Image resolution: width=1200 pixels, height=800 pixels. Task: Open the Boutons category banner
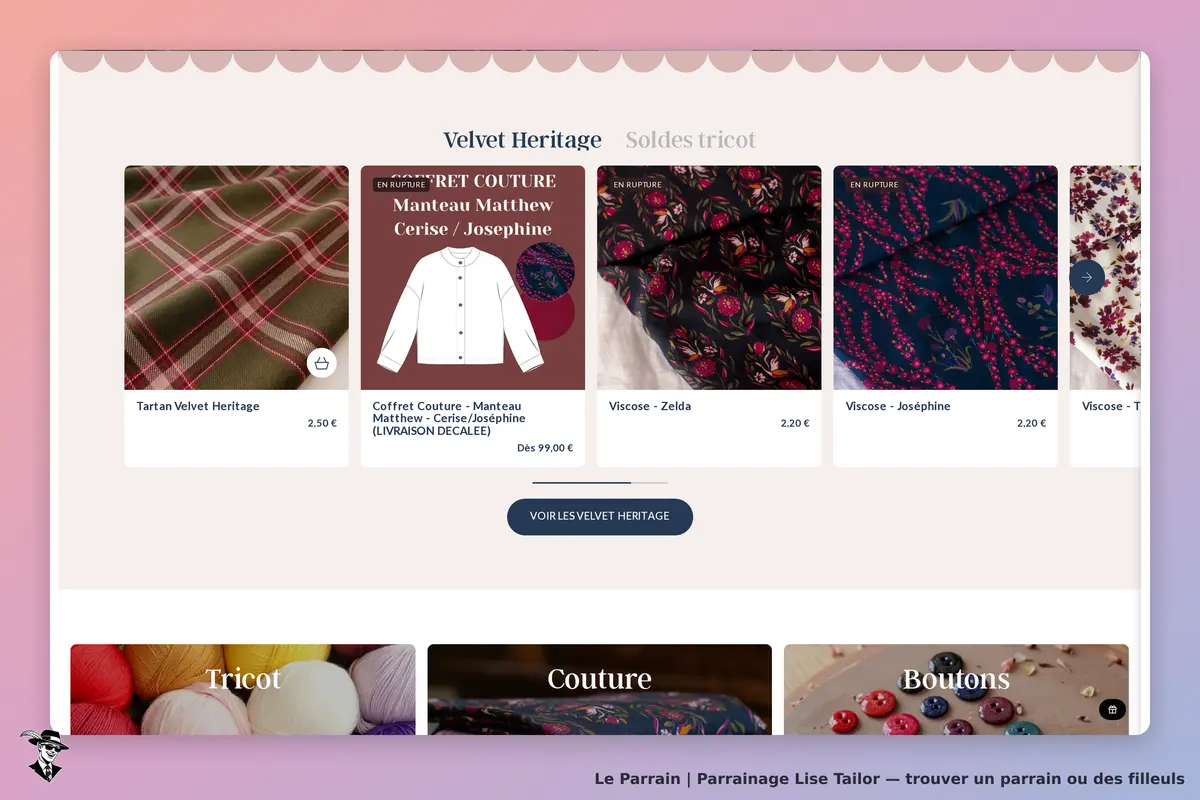tap(956, 690)
